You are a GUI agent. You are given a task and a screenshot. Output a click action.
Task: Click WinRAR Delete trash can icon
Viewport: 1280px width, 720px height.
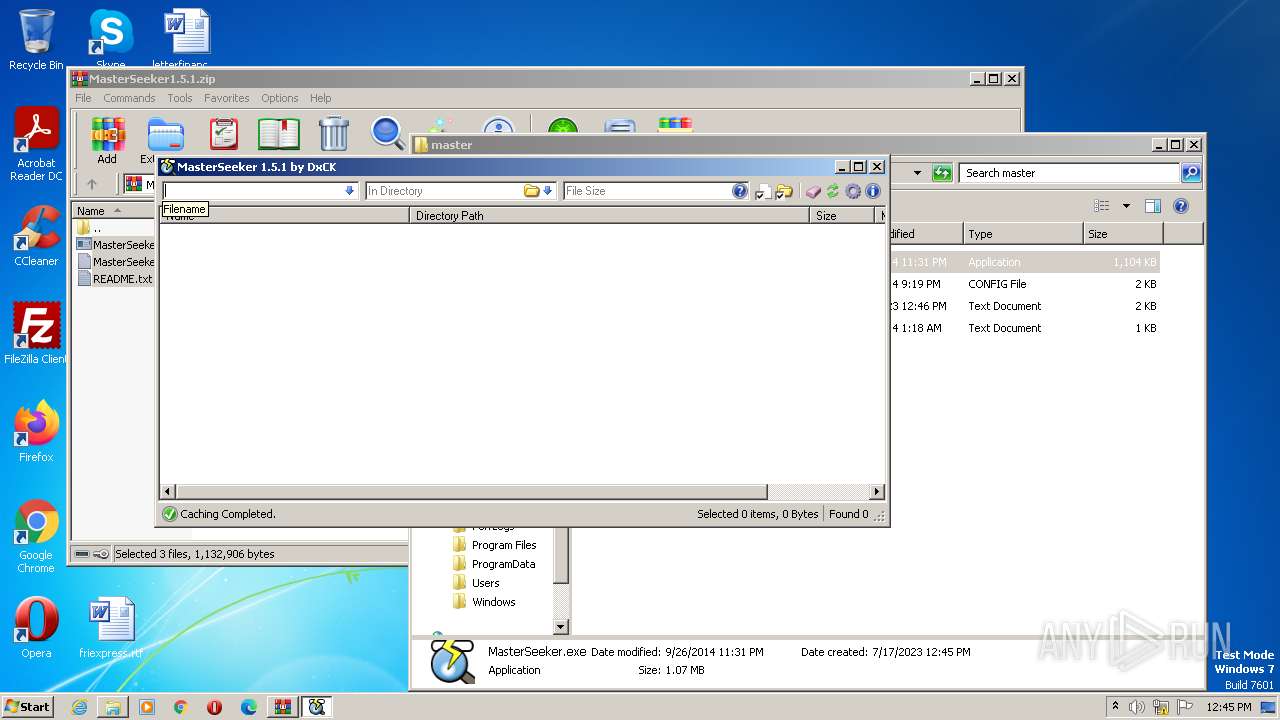coord(333,134)
